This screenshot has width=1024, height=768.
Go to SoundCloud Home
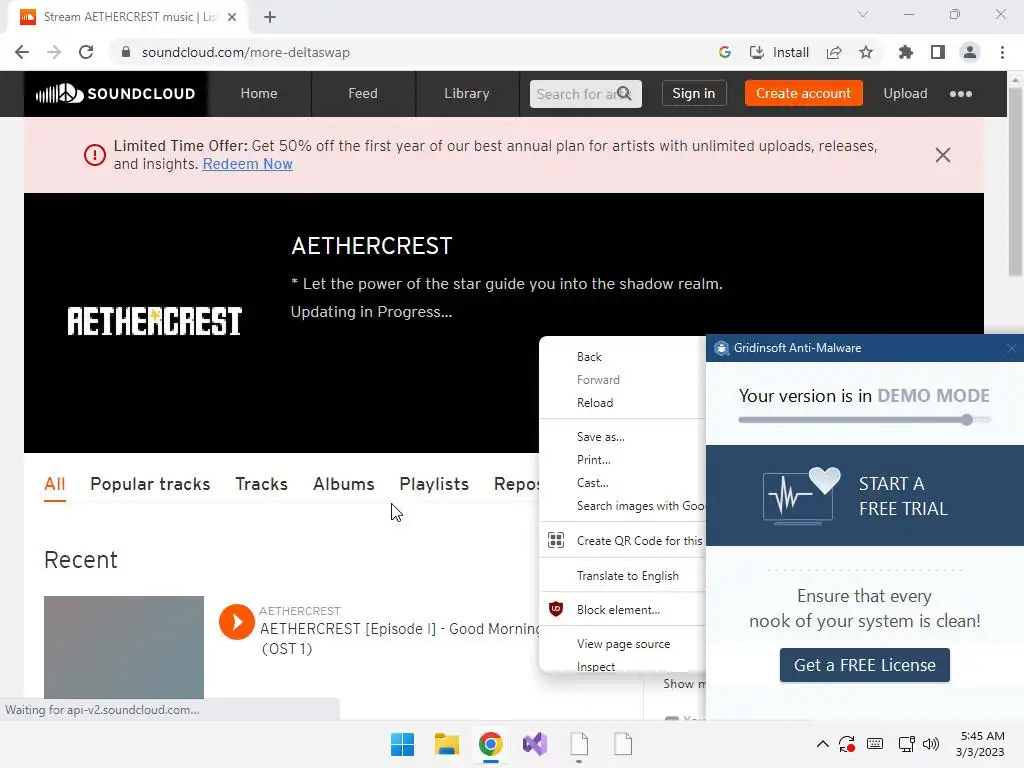click(x=259, y=93)
